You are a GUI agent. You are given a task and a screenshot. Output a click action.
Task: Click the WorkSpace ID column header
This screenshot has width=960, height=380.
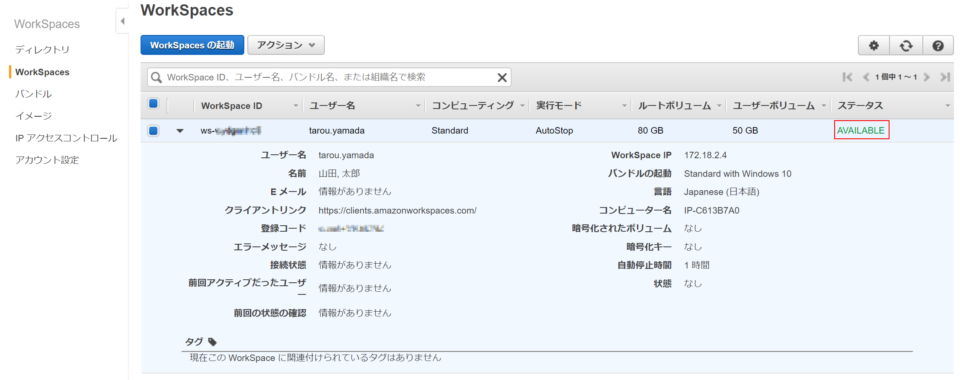[x=231, y=106]
